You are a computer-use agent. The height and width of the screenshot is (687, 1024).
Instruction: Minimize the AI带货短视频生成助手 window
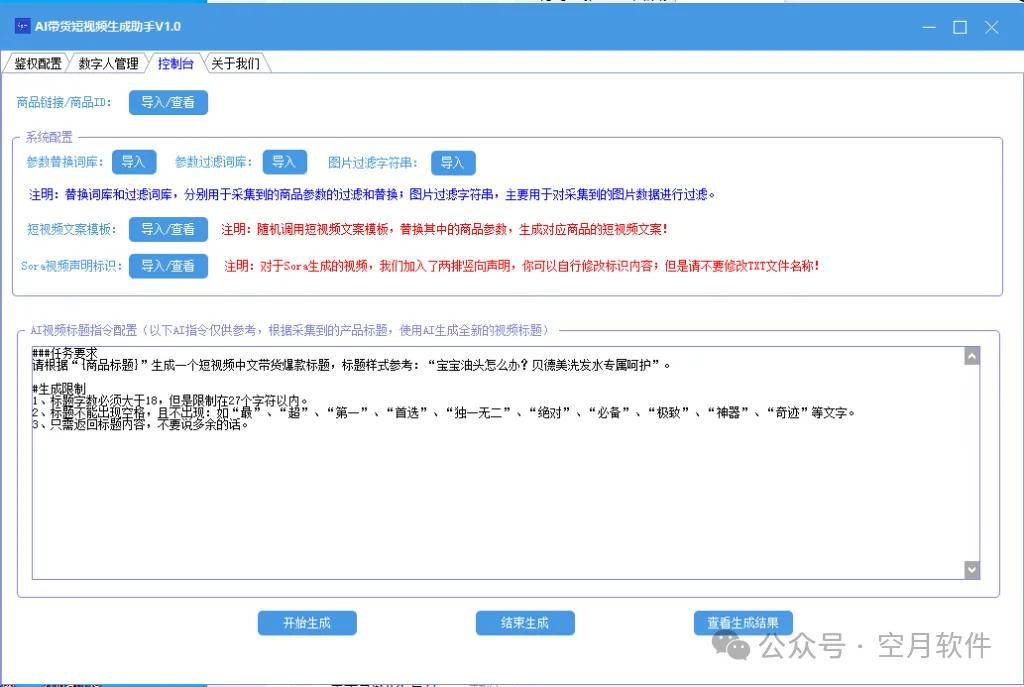point(928,27)
